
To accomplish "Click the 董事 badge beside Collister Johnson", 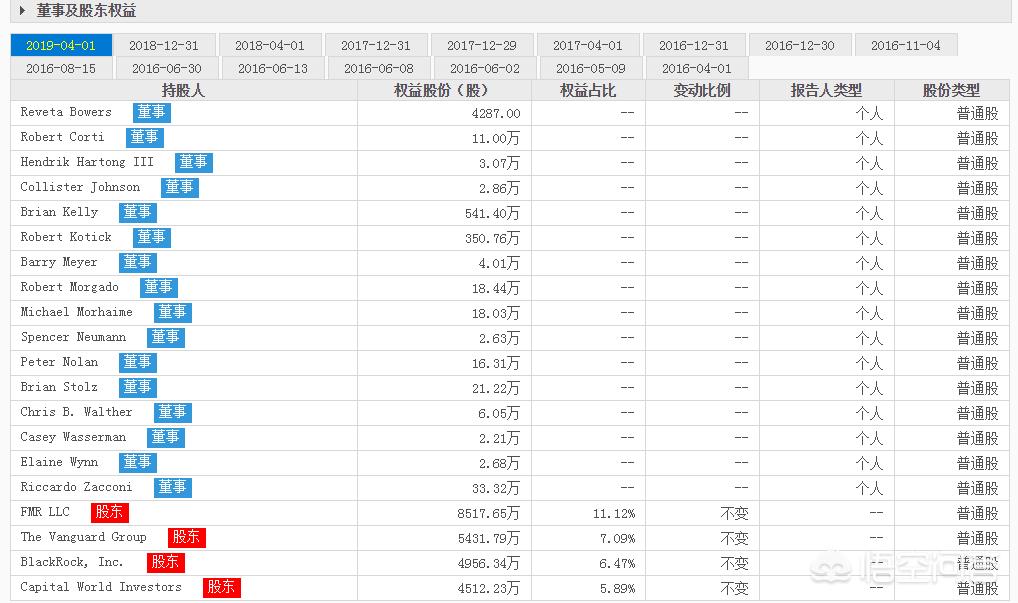I will pos(180,187).
